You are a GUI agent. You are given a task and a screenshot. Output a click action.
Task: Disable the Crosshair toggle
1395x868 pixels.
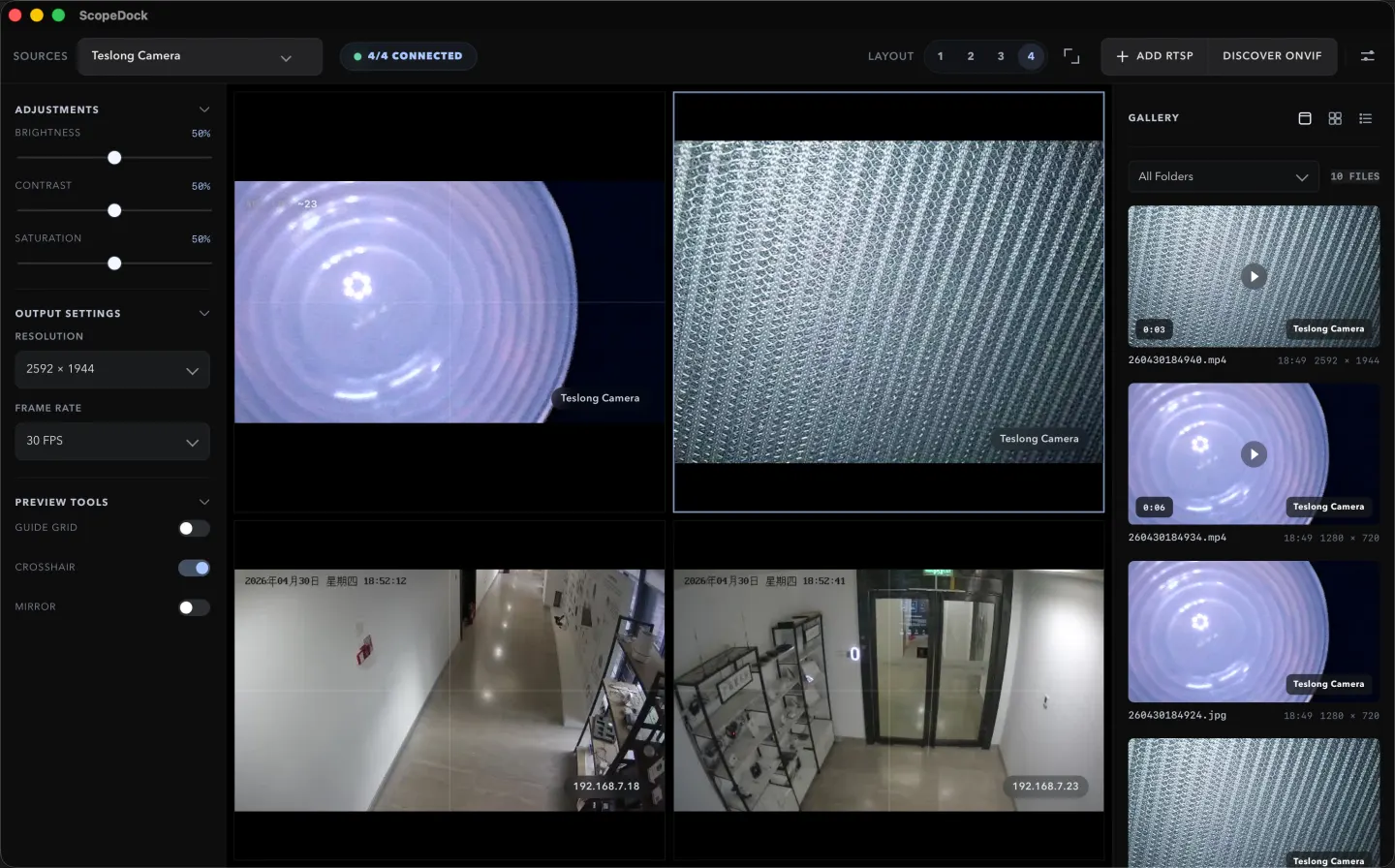pos(194,568)
